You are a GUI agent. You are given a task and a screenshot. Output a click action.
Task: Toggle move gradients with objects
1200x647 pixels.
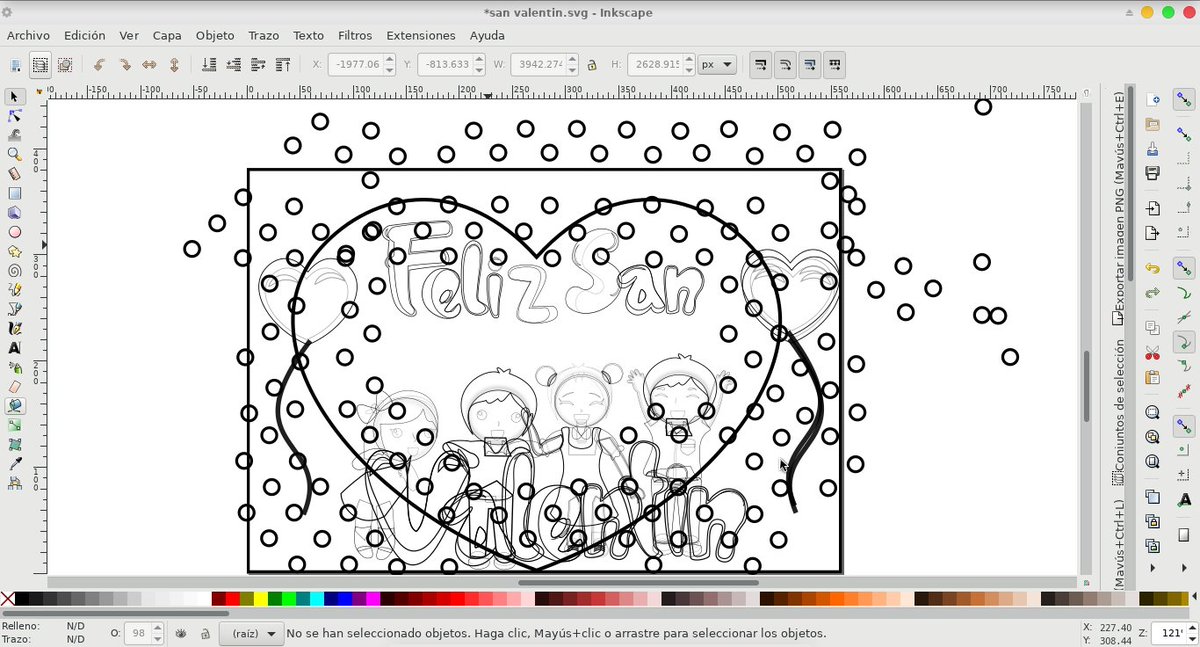[810, 64]
